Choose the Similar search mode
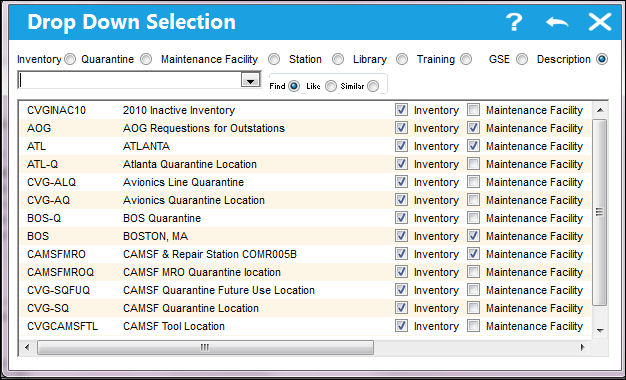 pos(373,86)
